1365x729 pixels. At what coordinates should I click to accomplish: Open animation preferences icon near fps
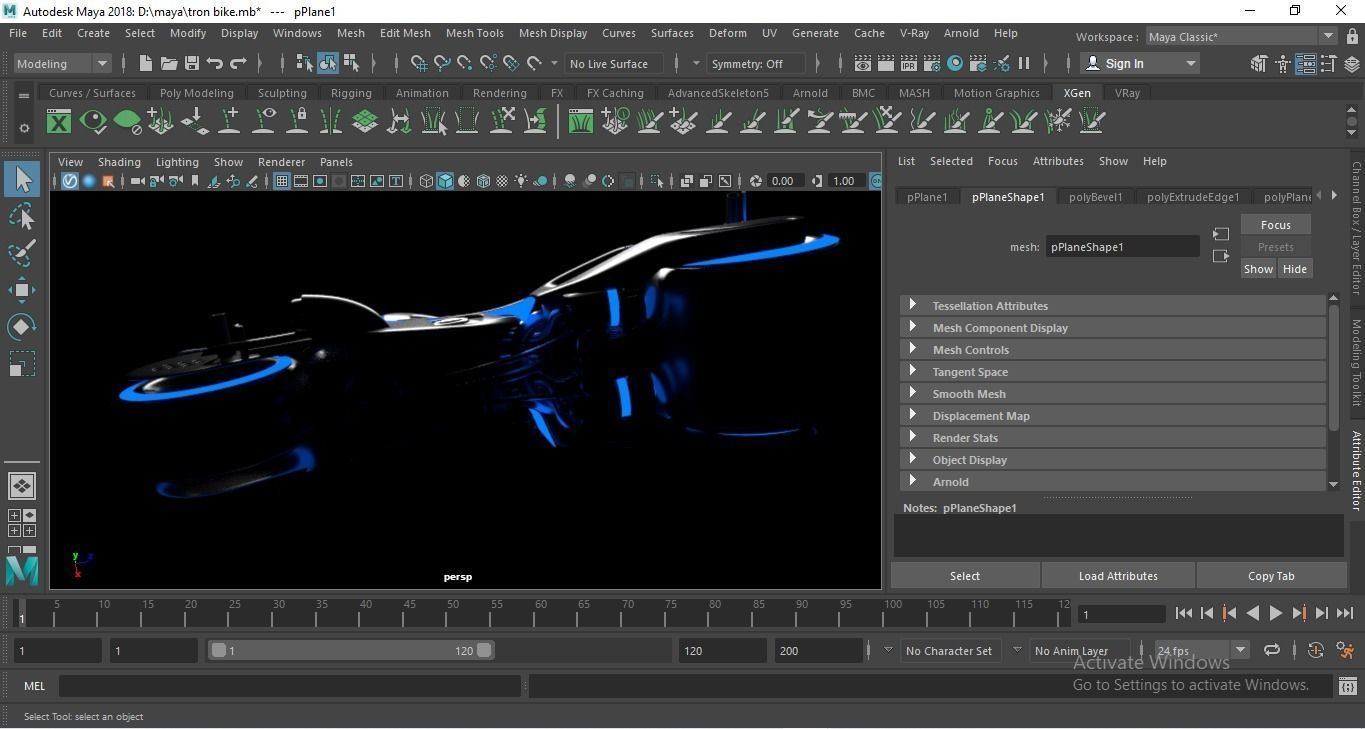pos(1345,650)
